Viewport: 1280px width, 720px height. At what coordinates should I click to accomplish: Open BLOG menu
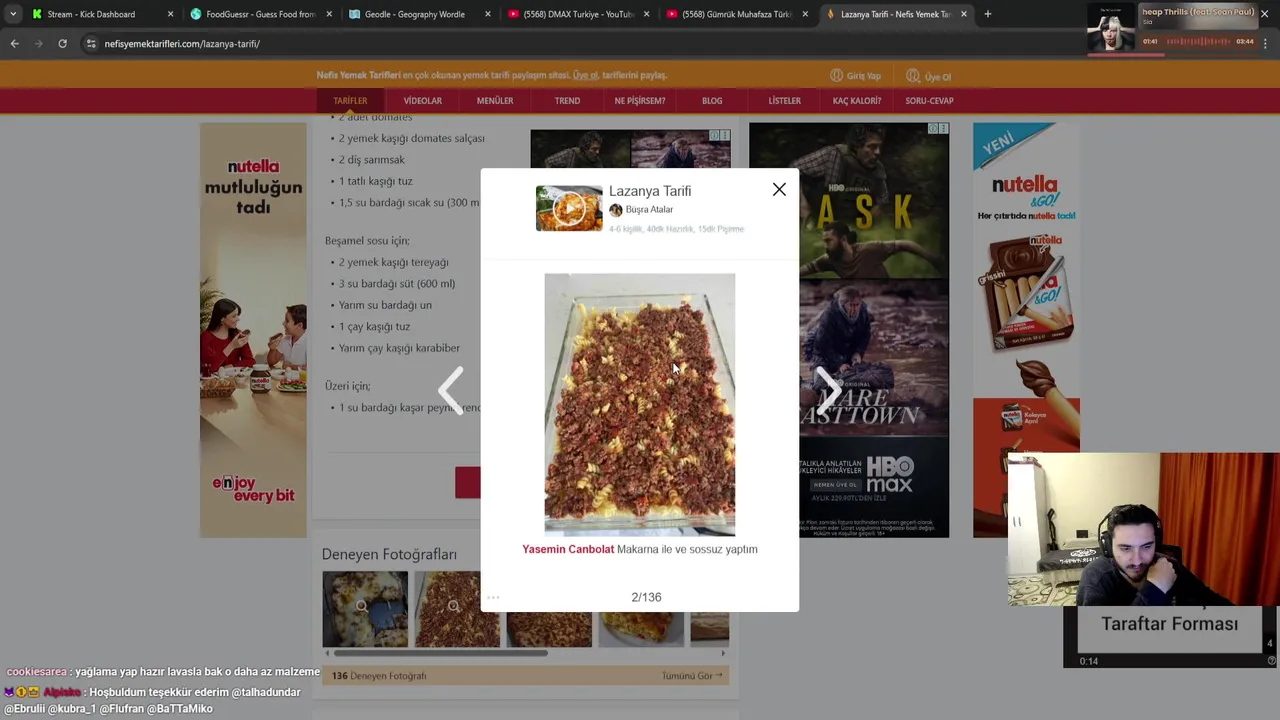coord(712,100)
